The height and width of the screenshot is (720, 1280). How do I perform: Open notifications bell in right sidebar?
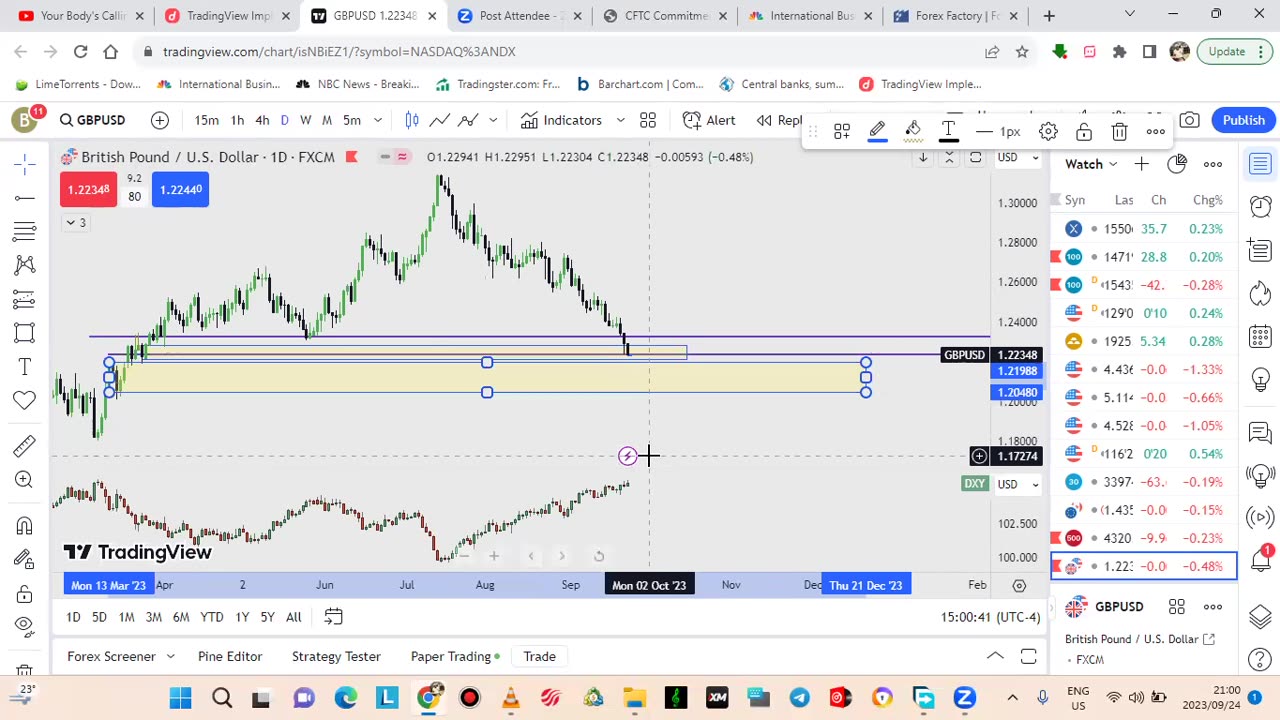point(1260,560)
